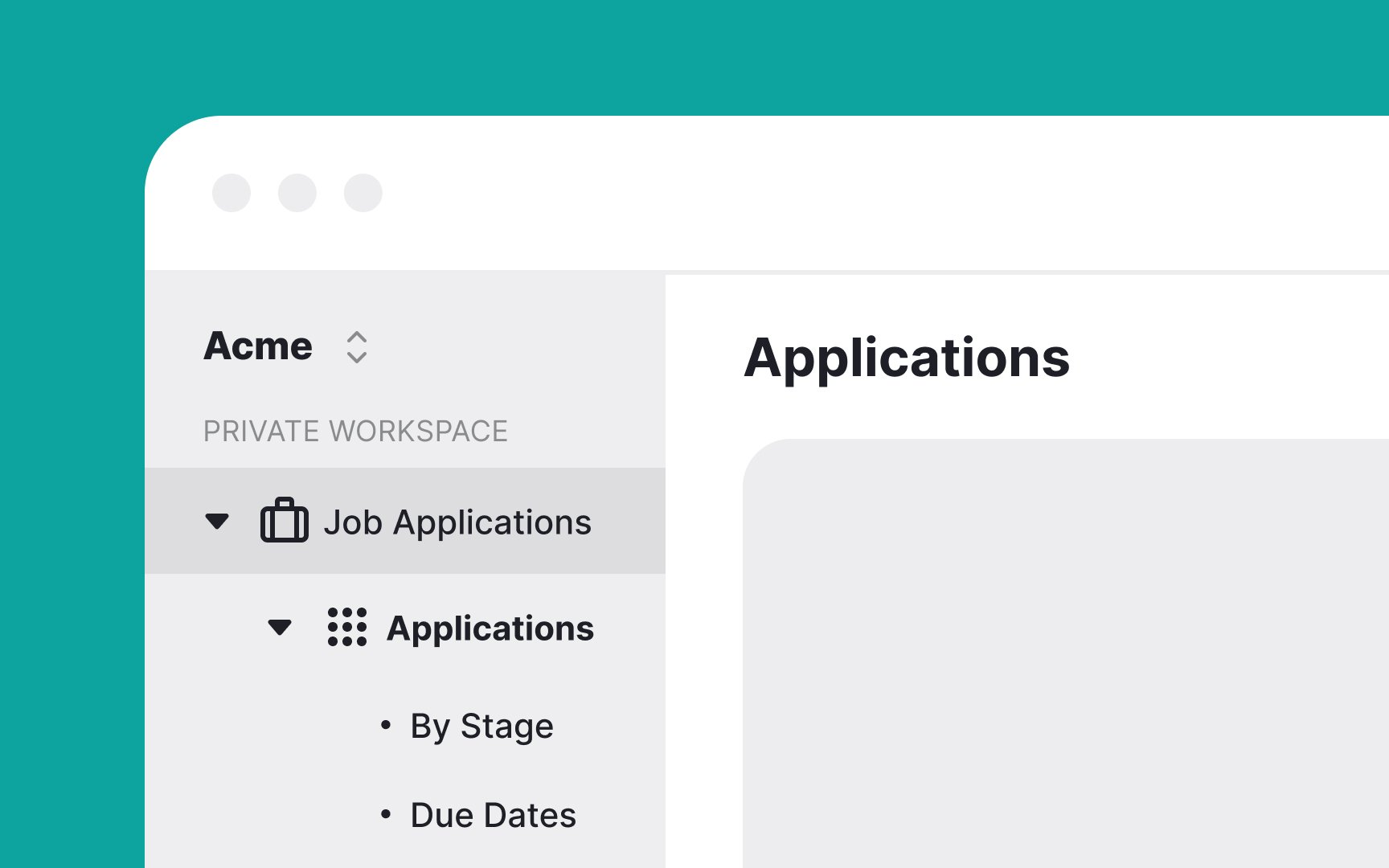Click the dotted grid icon beside Applications
Viewport: 1389px width, 868px height.
(x=347, y=627)
